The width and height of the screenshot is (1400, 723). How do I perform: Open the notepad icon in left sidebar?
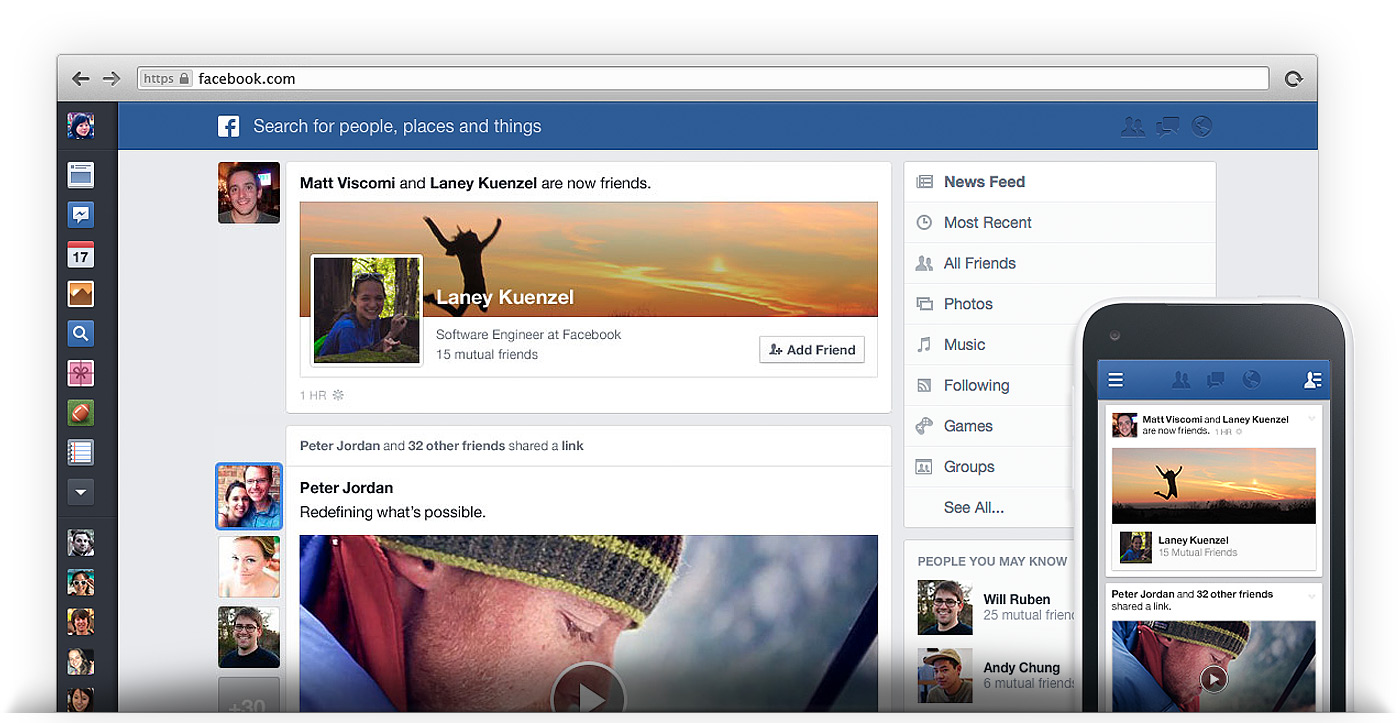click(x=81, y=452)
